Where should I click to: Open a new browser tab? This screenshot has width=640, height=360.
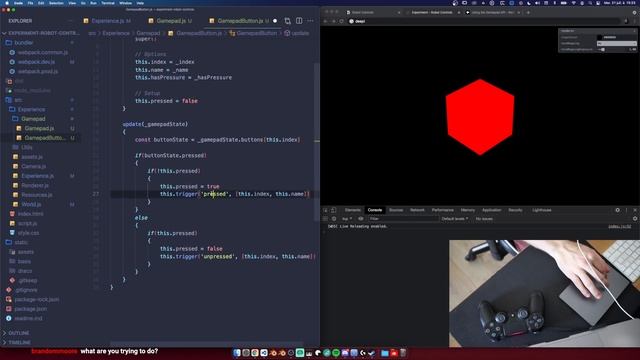pos(528,13)
